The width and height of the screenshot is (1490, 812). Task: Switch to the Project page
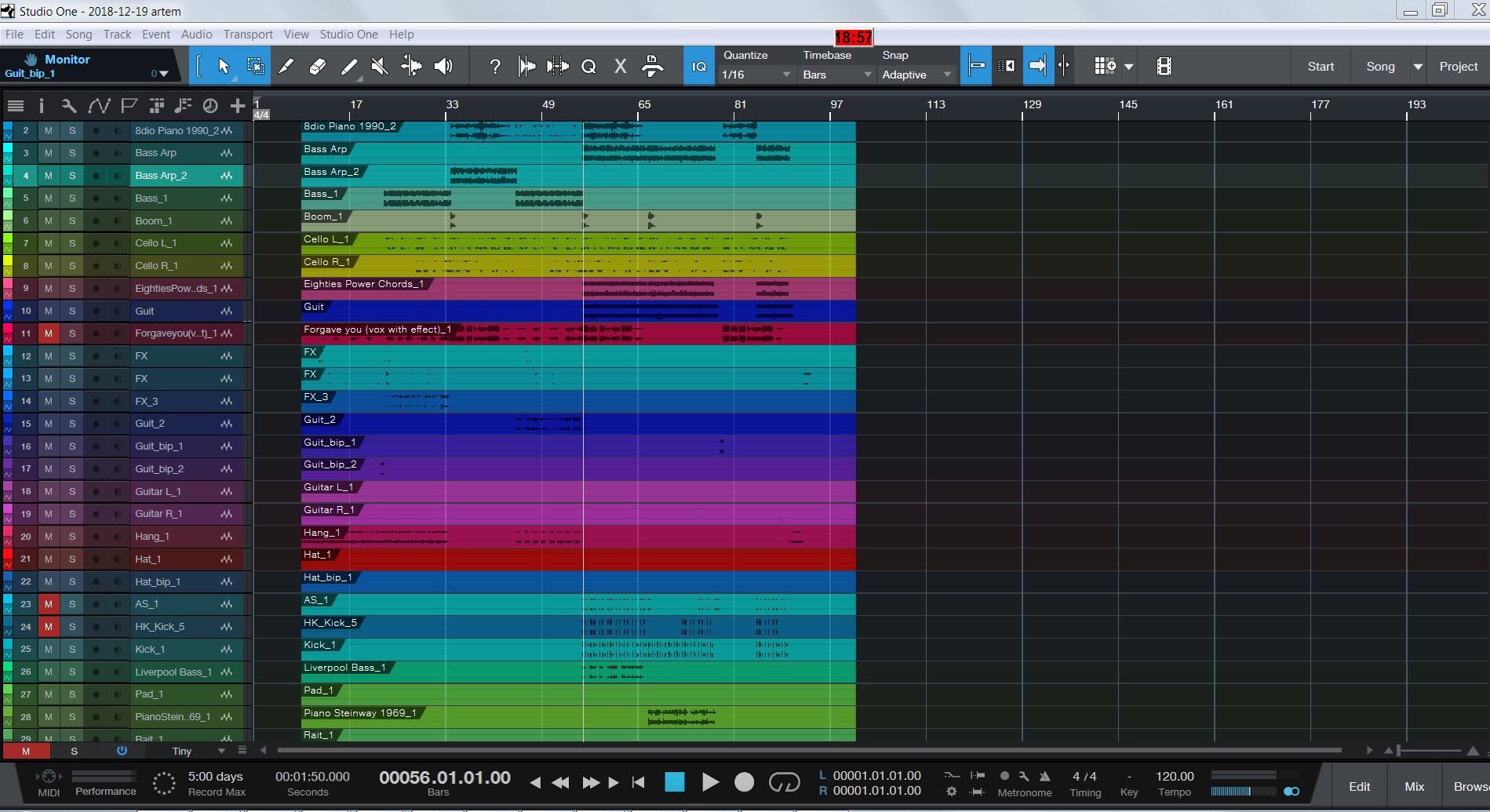pos(1458,67)
